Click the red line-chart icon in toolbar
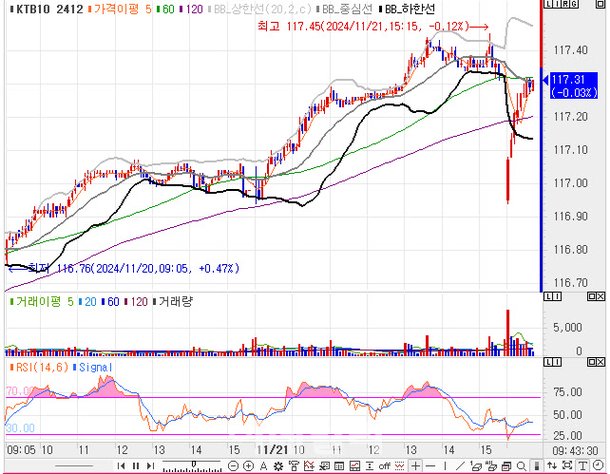The image size is (610, 474). [x=309, y=466]
